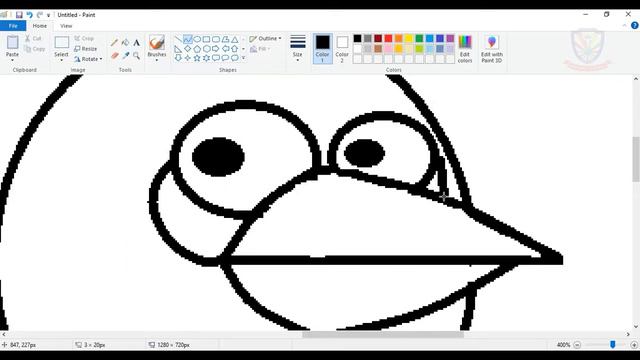
Task: Select the Oval shape
Action: click(x=197, y=40)
